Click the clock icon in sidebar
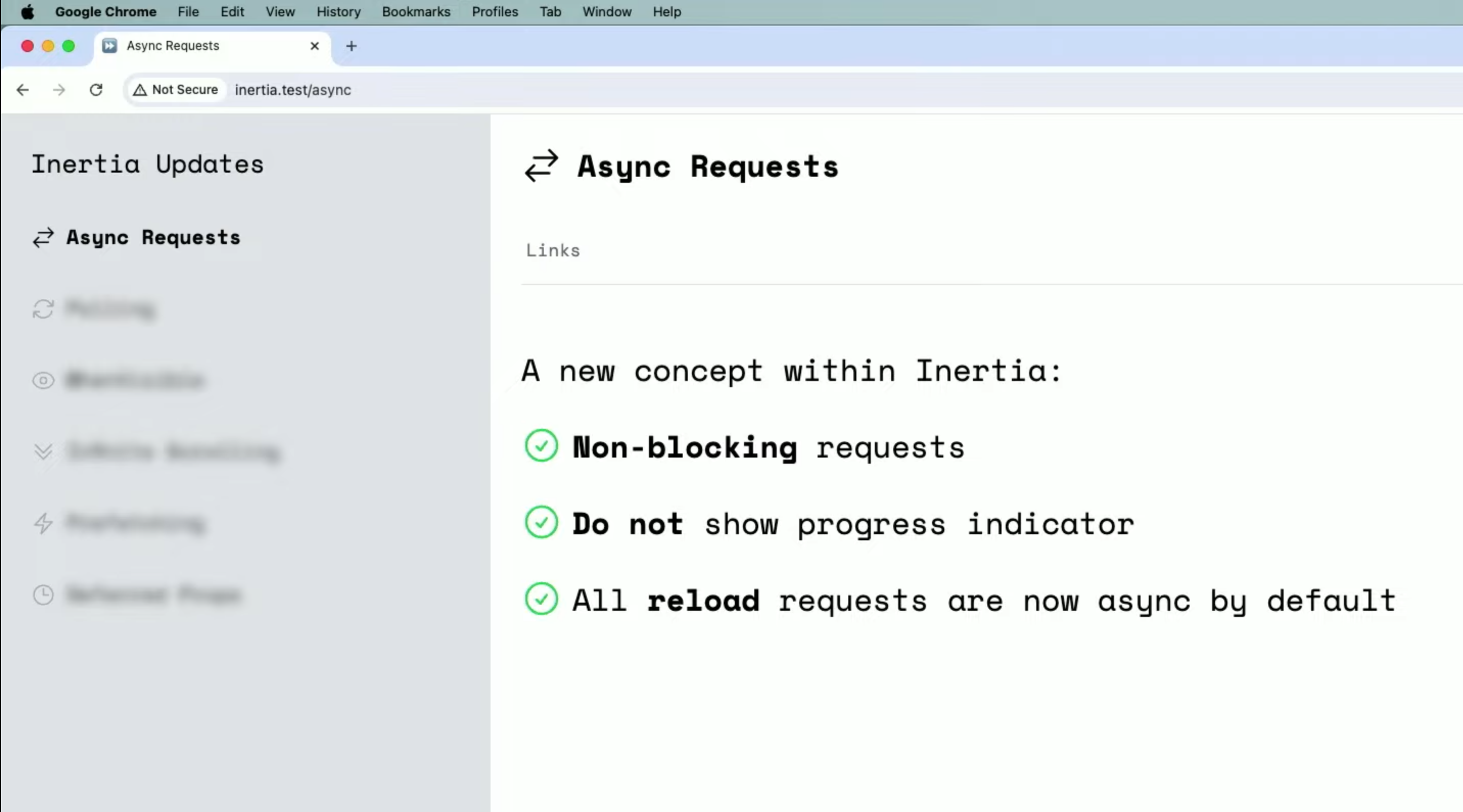 [43, 594]
